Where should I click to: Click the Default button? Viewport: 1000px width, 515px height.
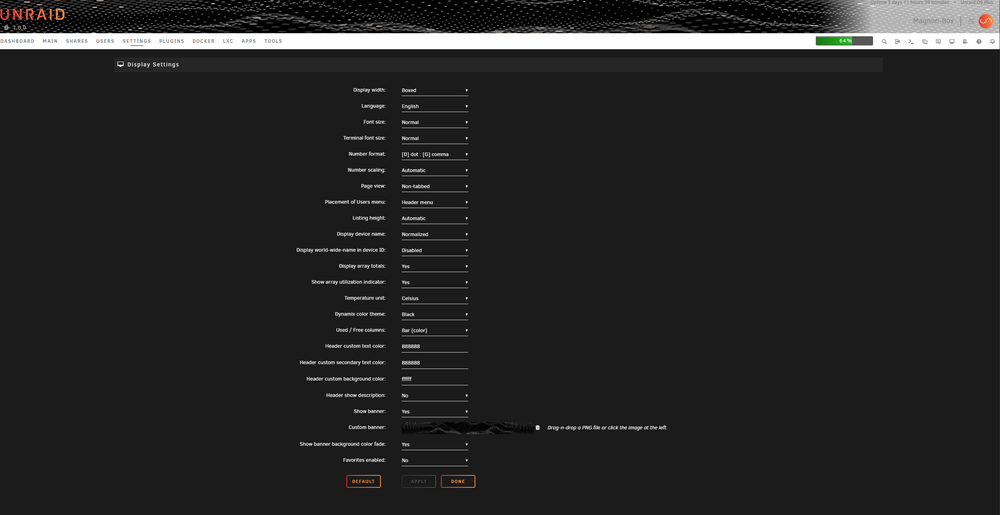pos(364,481)
